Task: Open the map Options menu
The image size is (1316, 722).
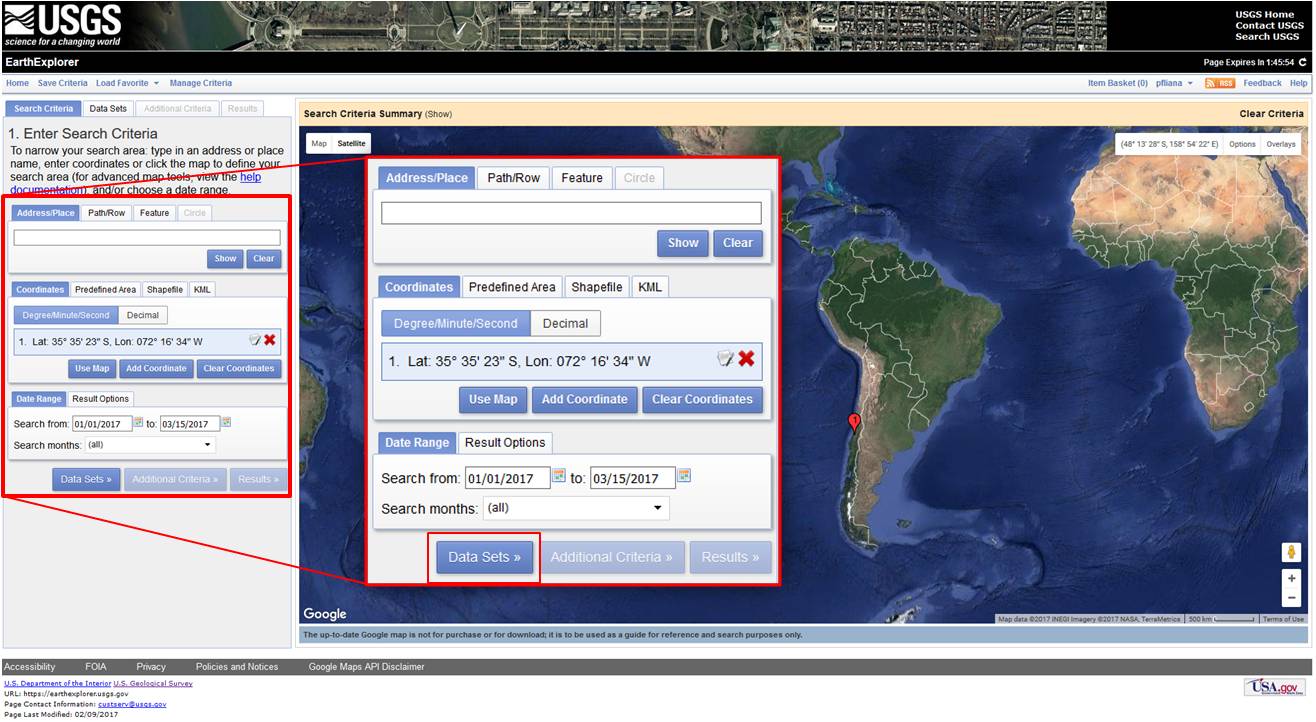Action: [x=1242, y=144]
